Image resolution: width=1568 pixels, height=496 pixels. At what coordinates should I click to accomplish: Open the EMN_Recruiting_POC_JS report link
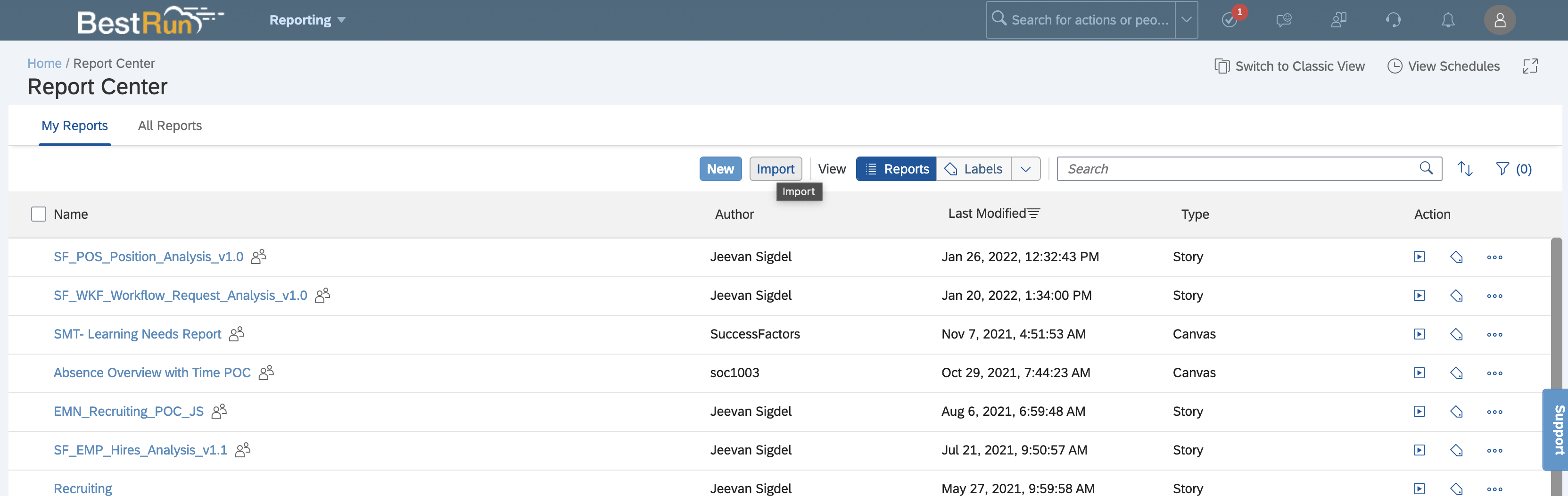tap(128, 412)
